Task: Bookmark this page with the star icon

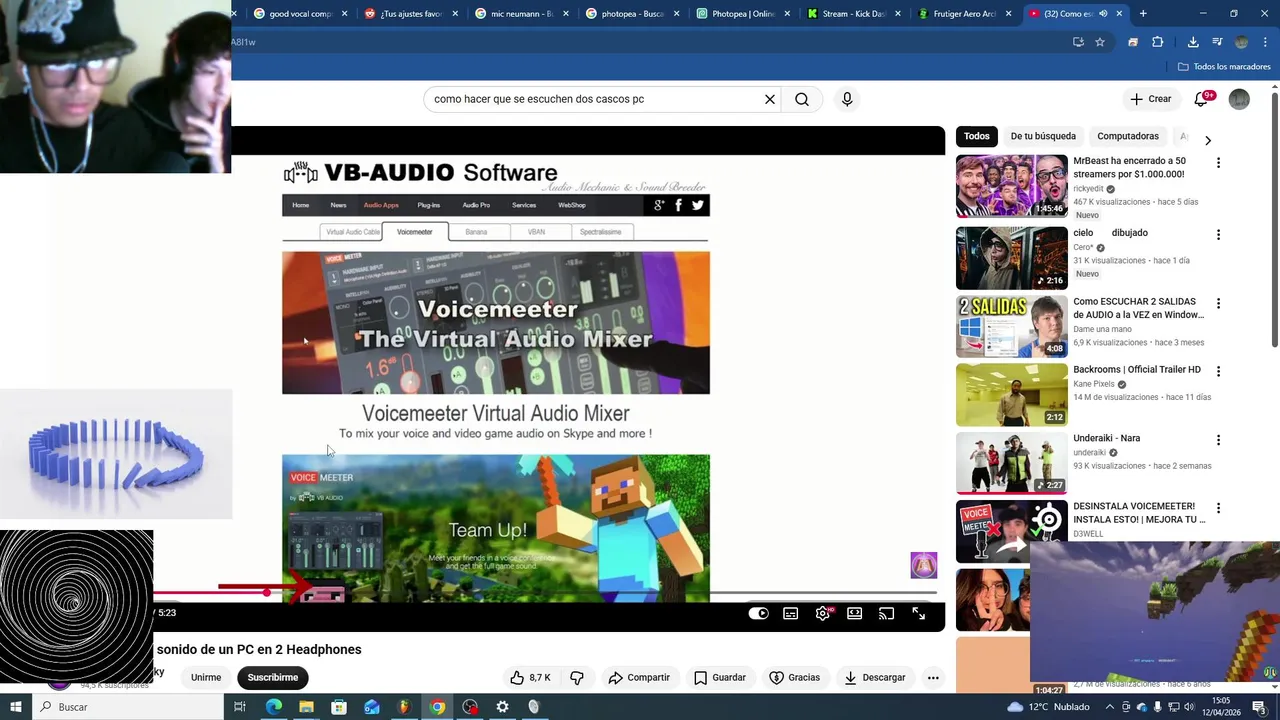Action: pos(1100,42)
